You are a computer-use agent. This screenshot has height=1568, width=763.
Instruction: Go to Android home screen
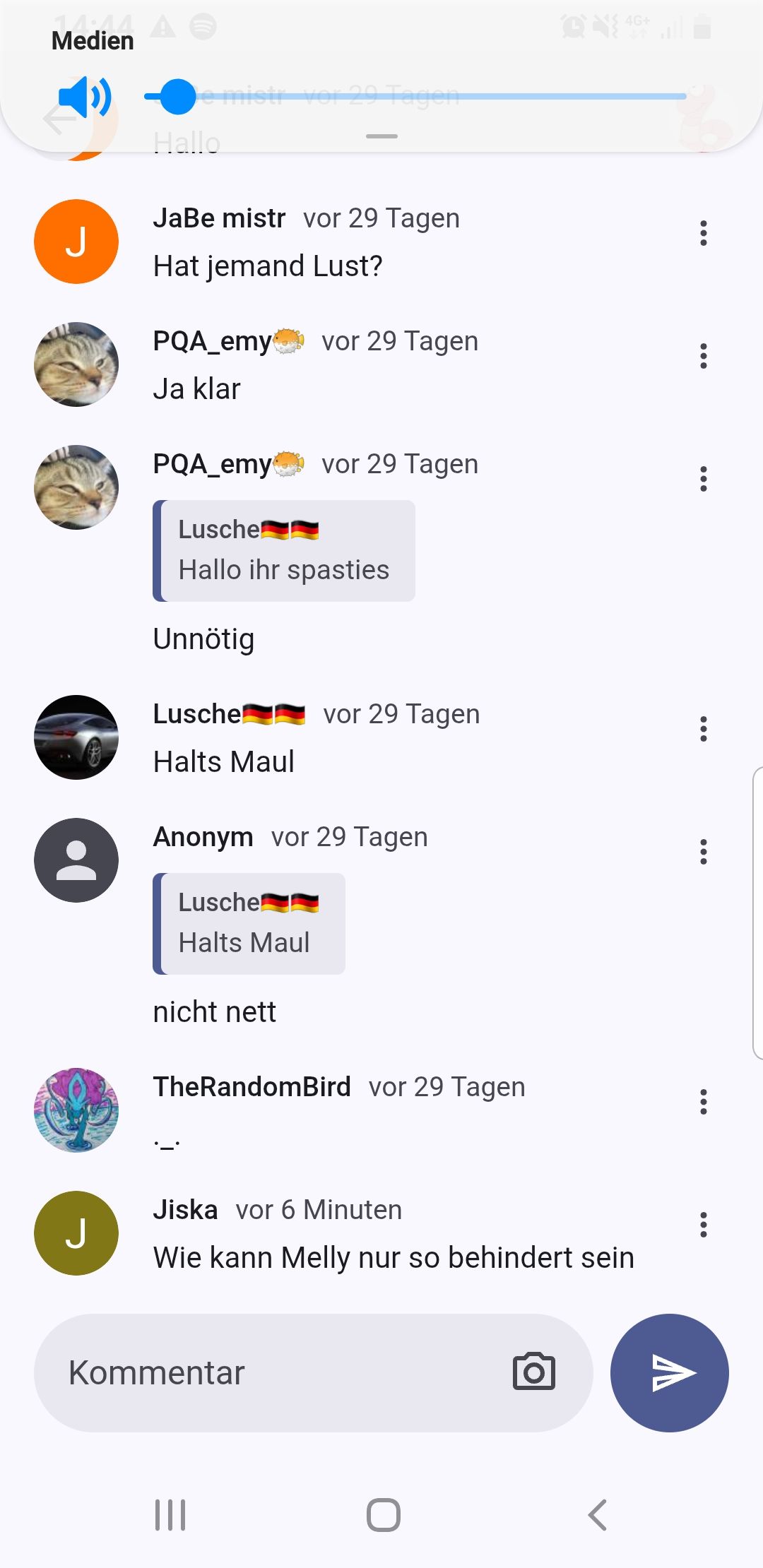click(x=384, y=1515)
